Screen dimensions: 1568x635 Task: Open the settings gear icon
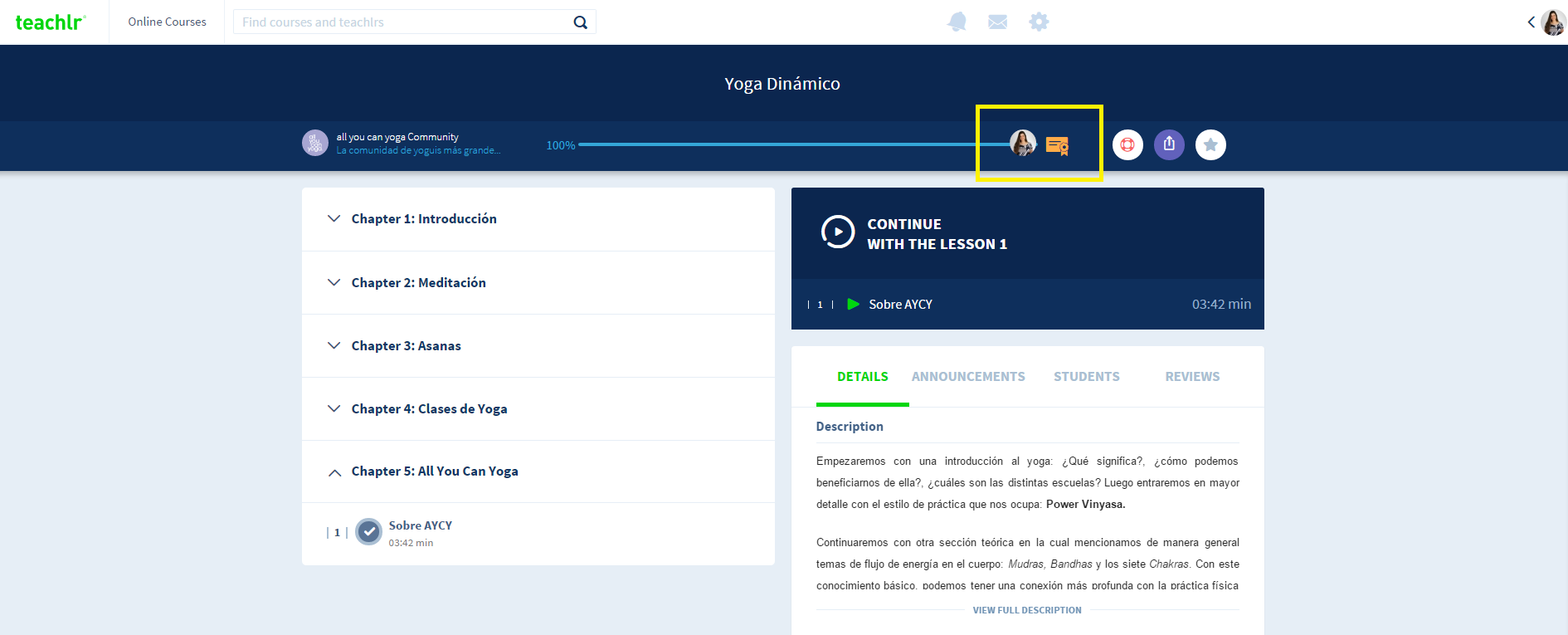(x=1039, y=22)
